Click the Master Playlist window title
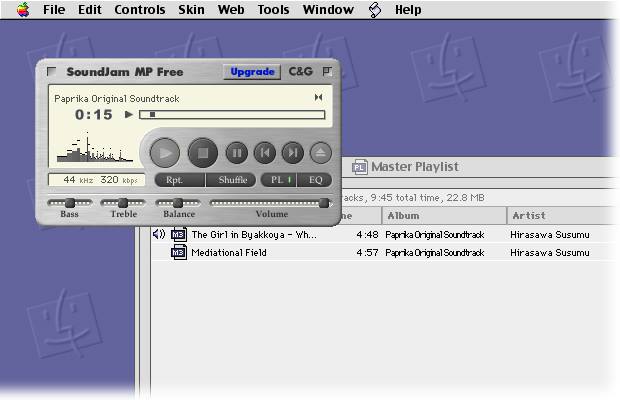620x400 pixels. [415, 167]
